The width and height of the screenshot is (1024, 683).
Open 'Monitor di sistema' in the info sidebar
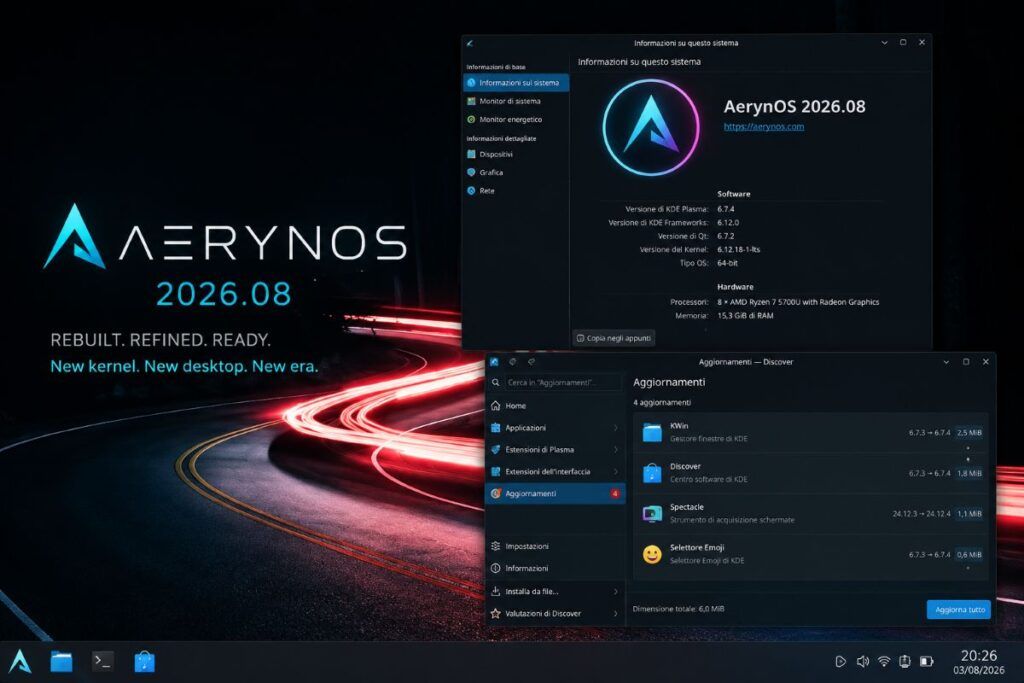pos(516,101)
